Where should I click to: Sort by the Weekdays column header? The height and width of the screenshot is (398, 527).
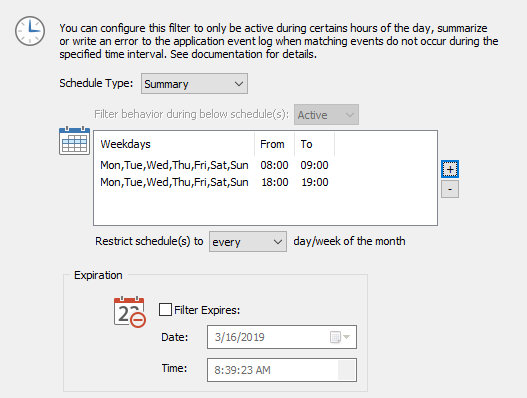click(x=174, y=144)
